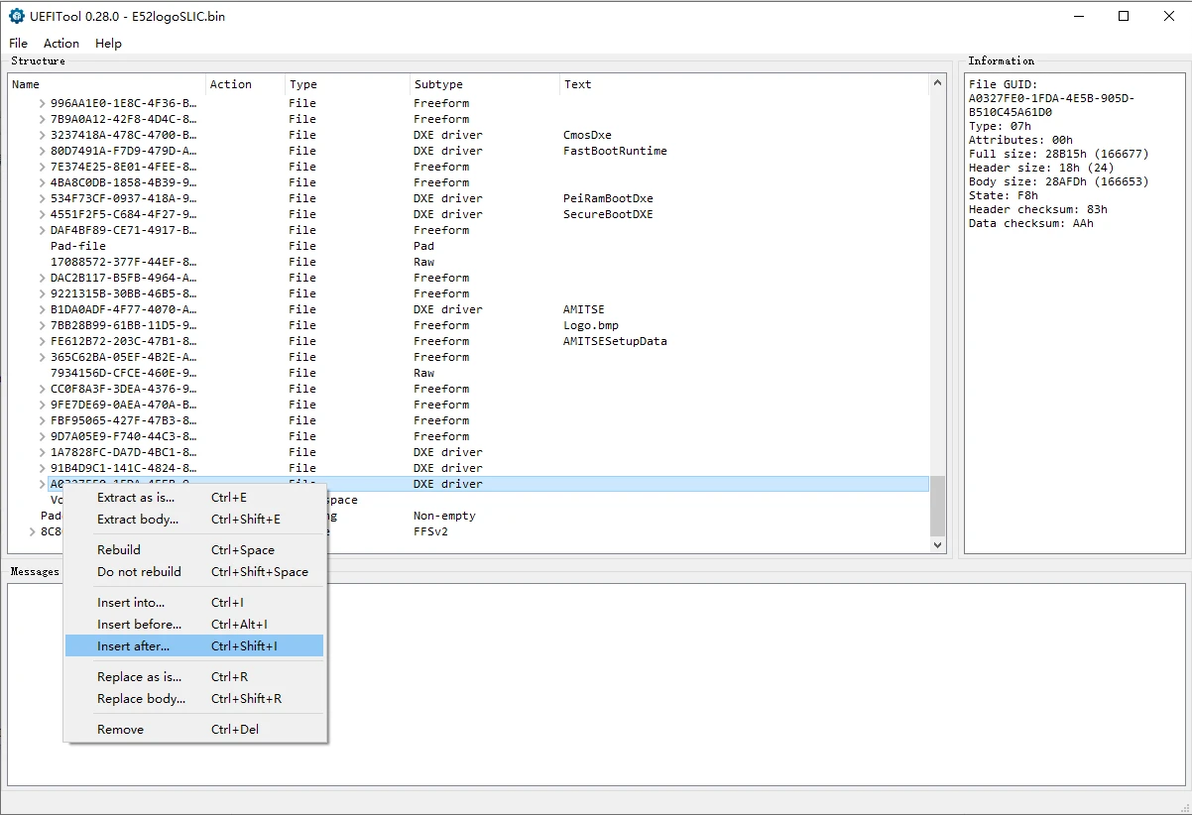1192x815 pixels.
Task: Click the Subtype column header
Action: click(484, 84)
